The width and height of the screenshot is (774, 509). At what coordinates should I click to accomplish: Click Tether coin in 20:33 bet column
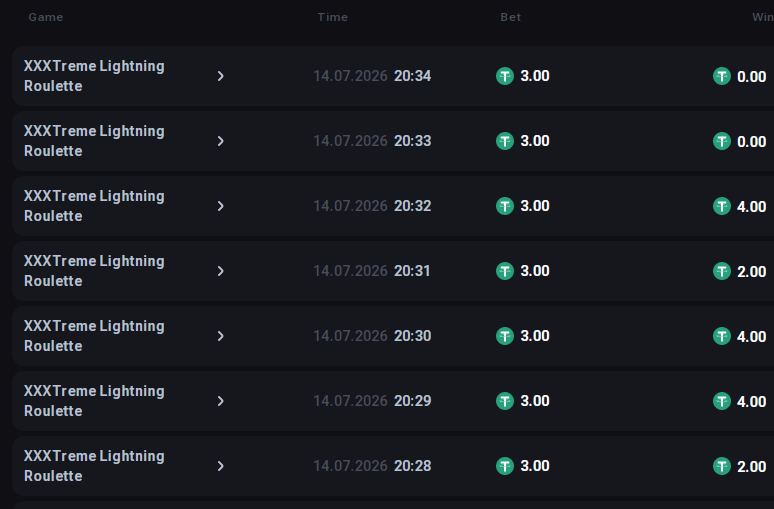pos(504,141)
